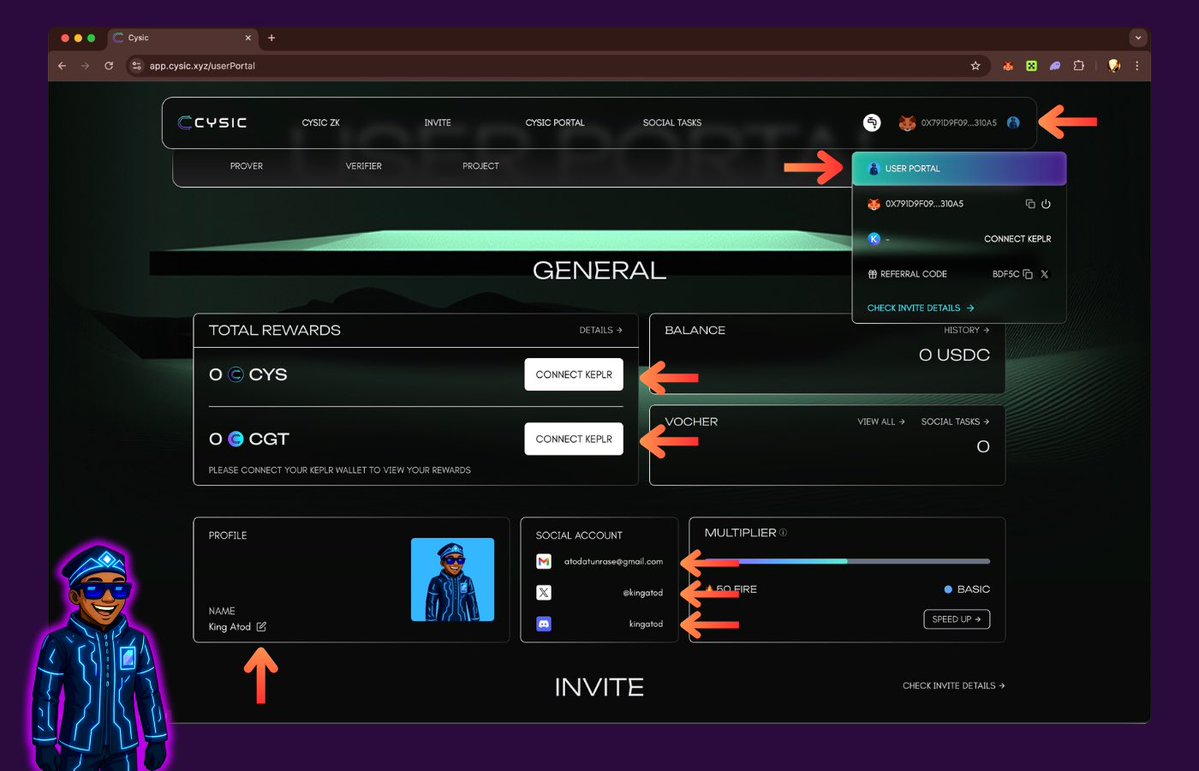Close the Cysic browser tab
This screenshot has width=1199, height=771.
[x=248, y=37]
